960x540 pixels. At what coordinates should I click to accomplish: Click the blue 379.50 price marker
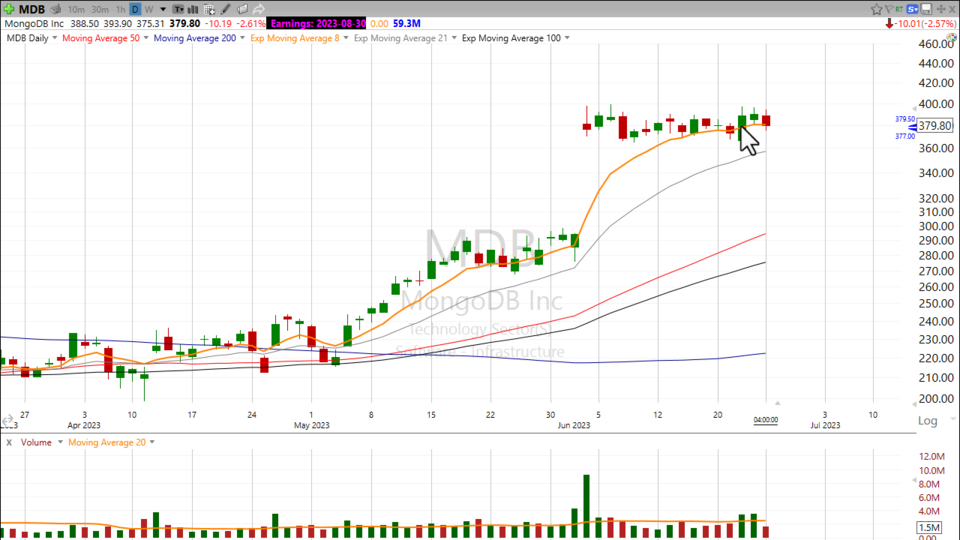tap(905, 119)
